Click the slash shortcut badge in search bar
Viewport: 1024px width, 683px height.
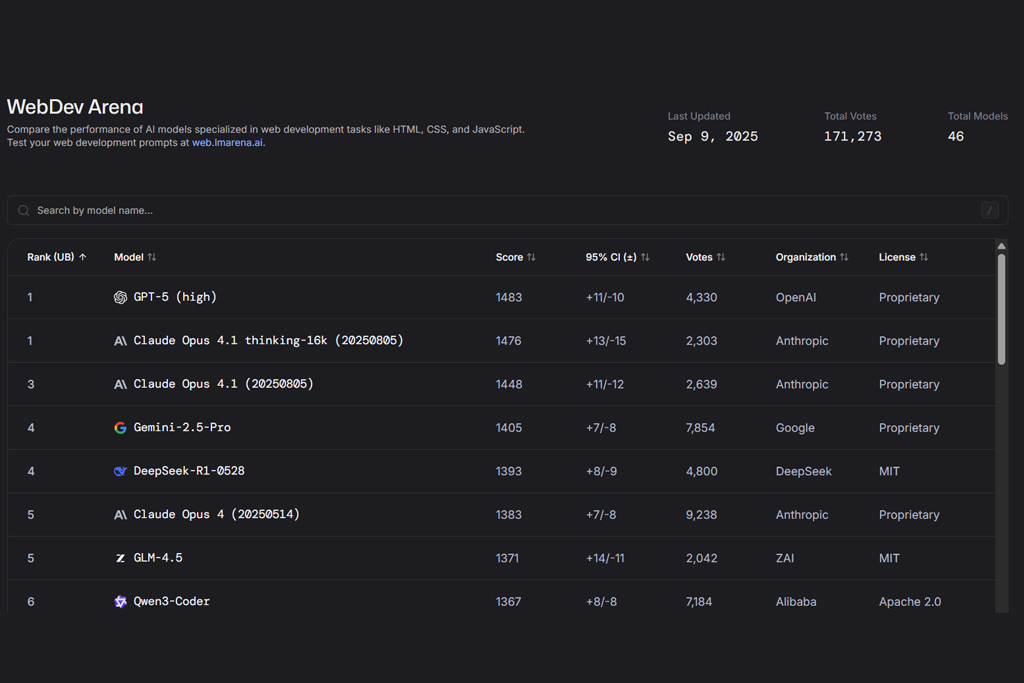coord(989,210)
